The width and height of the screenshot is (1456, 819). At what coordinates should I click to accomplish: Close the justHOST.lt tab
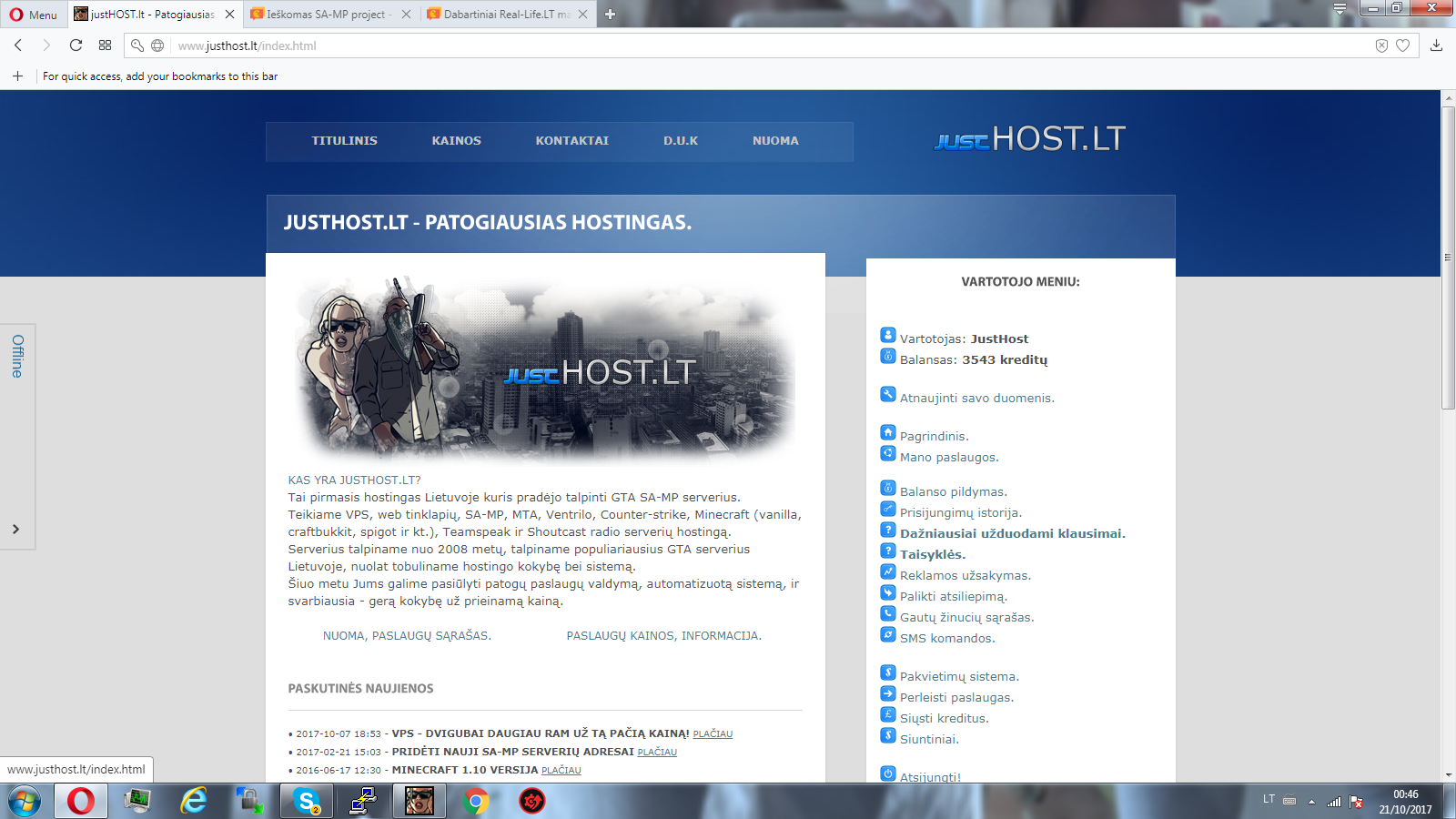[229, 14]
